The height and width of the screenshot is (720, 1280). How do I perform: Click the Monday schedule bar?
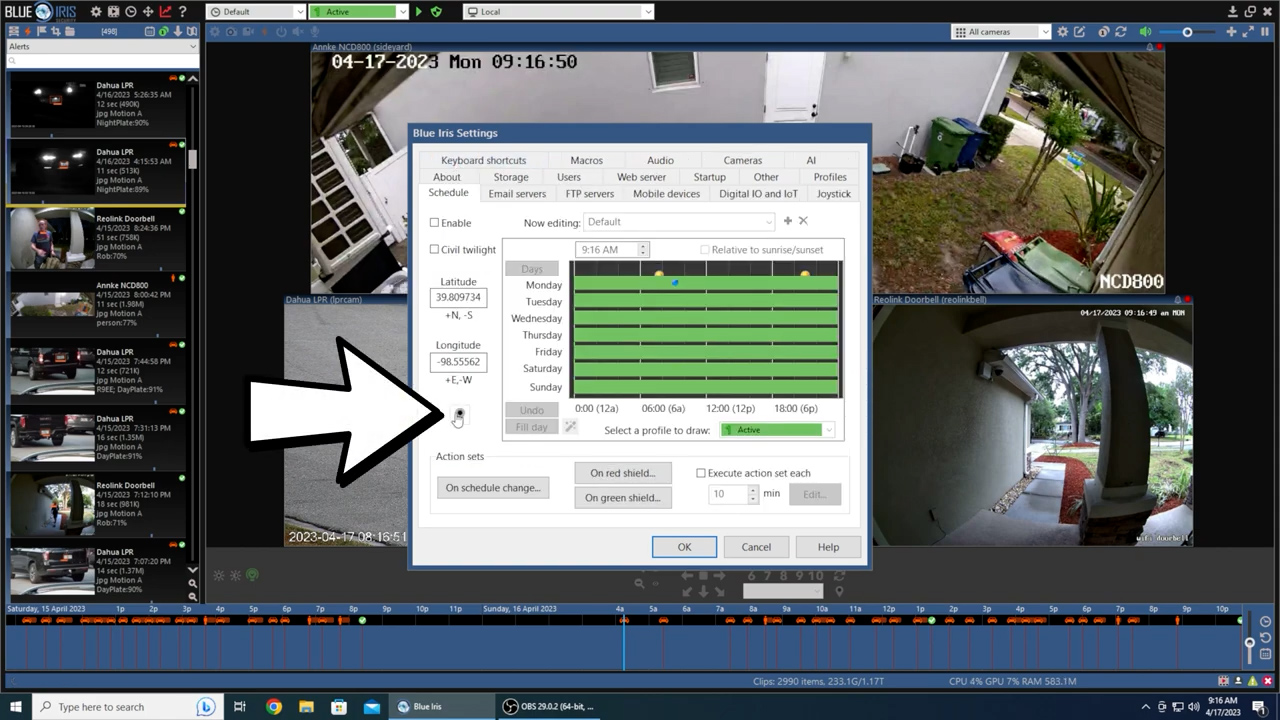[x=706, y=285]
